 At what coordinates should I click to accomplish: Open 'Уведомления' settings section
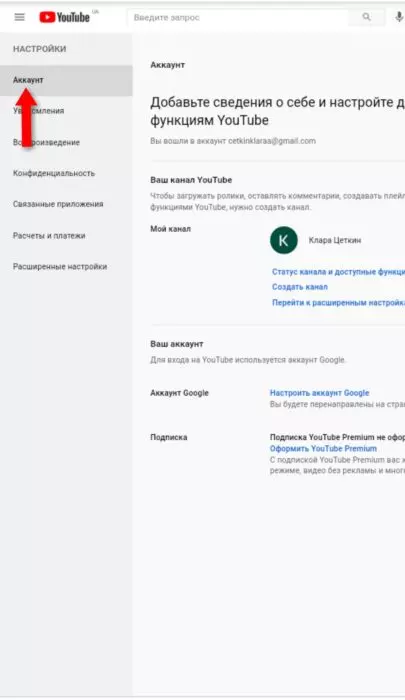point(66,111)
